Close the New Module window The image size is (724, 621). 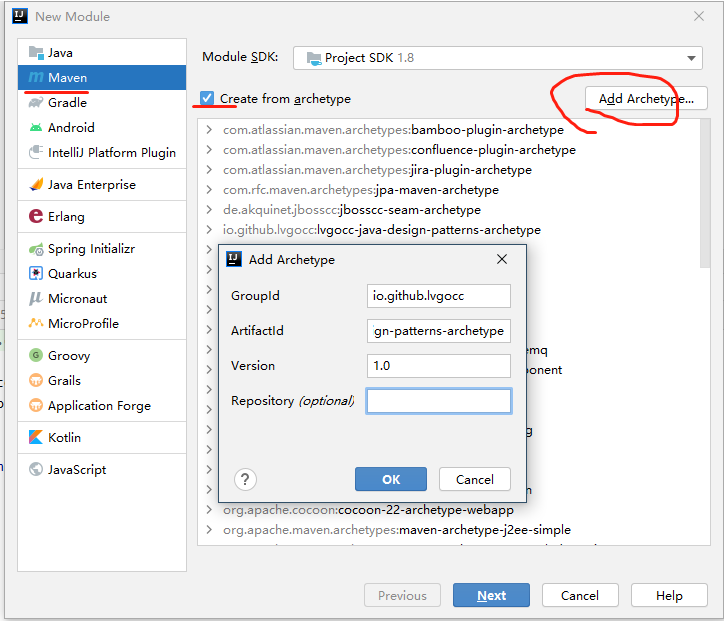[699, 16]
